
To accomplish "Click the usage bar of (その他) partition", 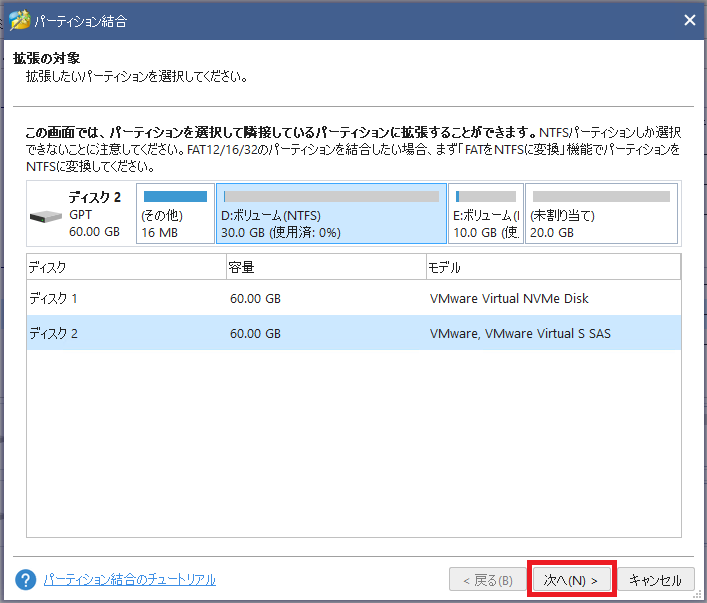I will click(x=175, y=196).
